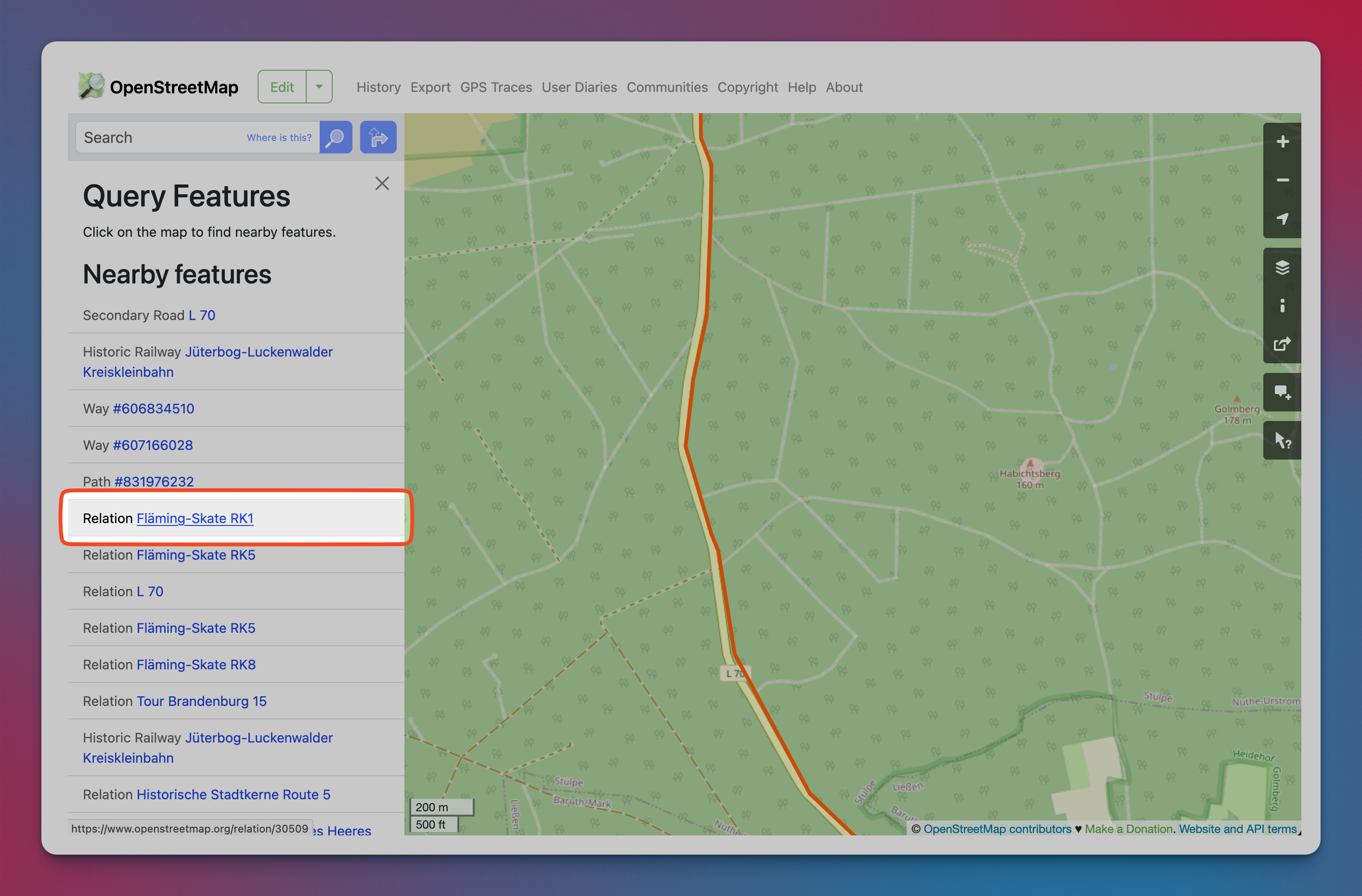
Task: Open Relation Fläming-Skate RK8
Action: pyautogui.click(x=196, y=665)
